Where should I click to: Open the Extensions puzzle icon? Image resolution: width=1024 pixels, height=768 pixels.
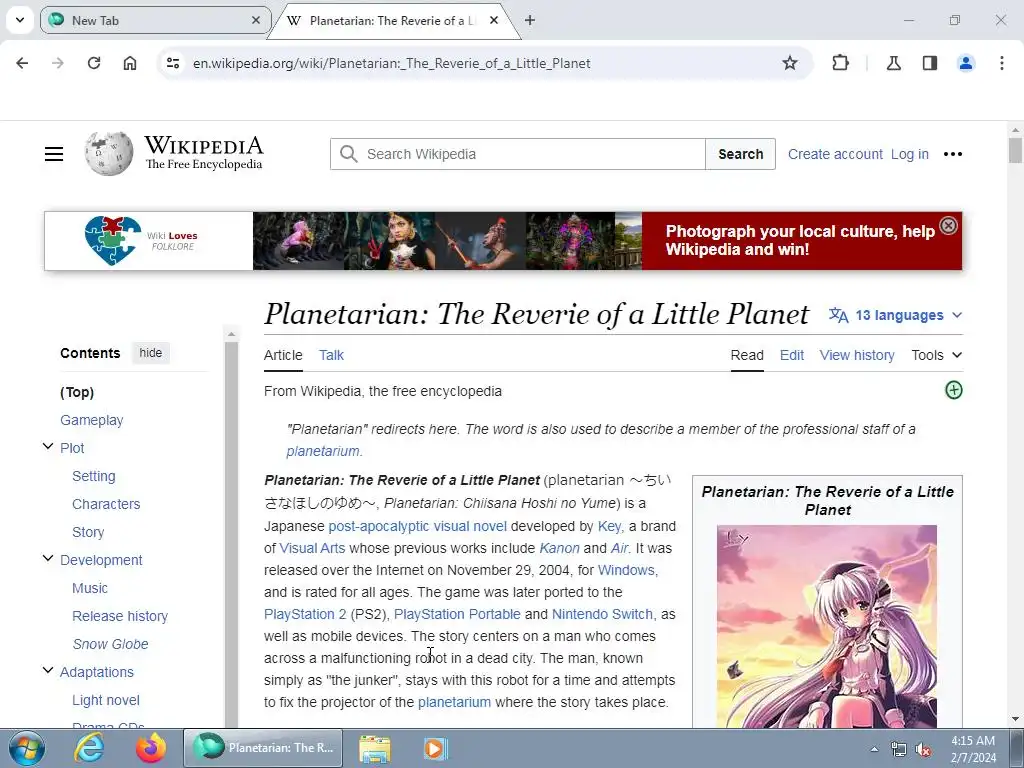(840, 63)
